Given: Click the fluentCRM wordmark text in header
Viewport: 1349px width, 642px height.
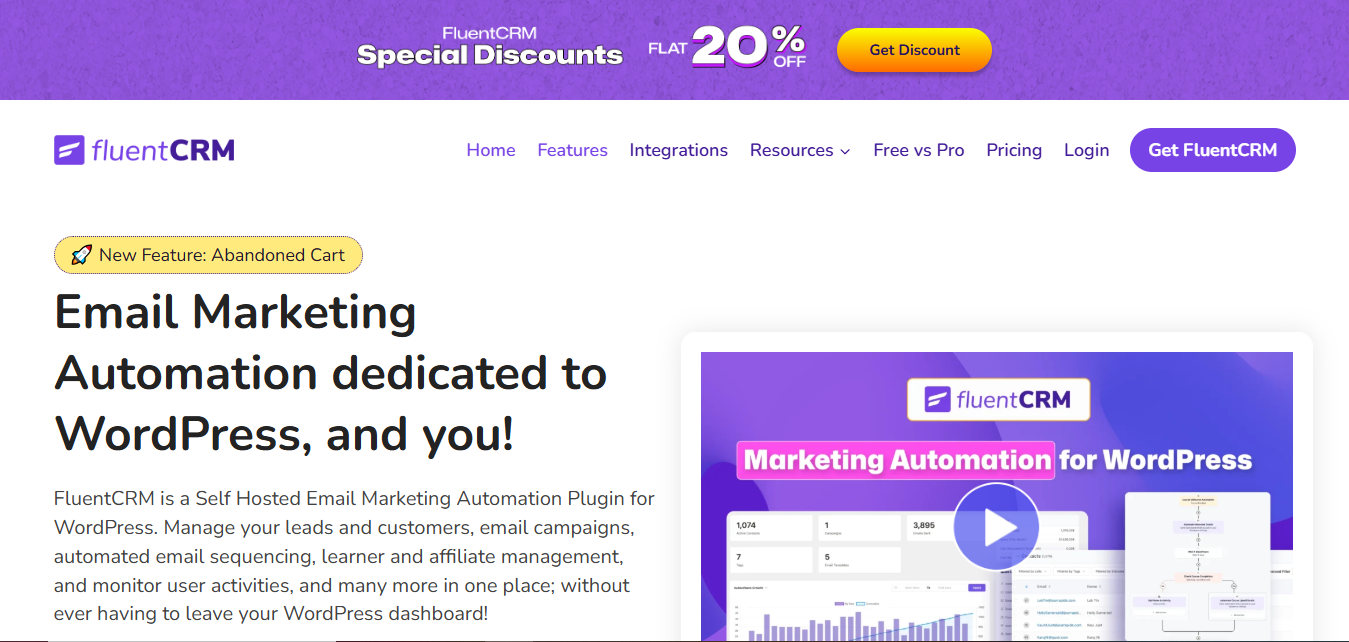Looking at the screenshot, I should pos(163,150).
